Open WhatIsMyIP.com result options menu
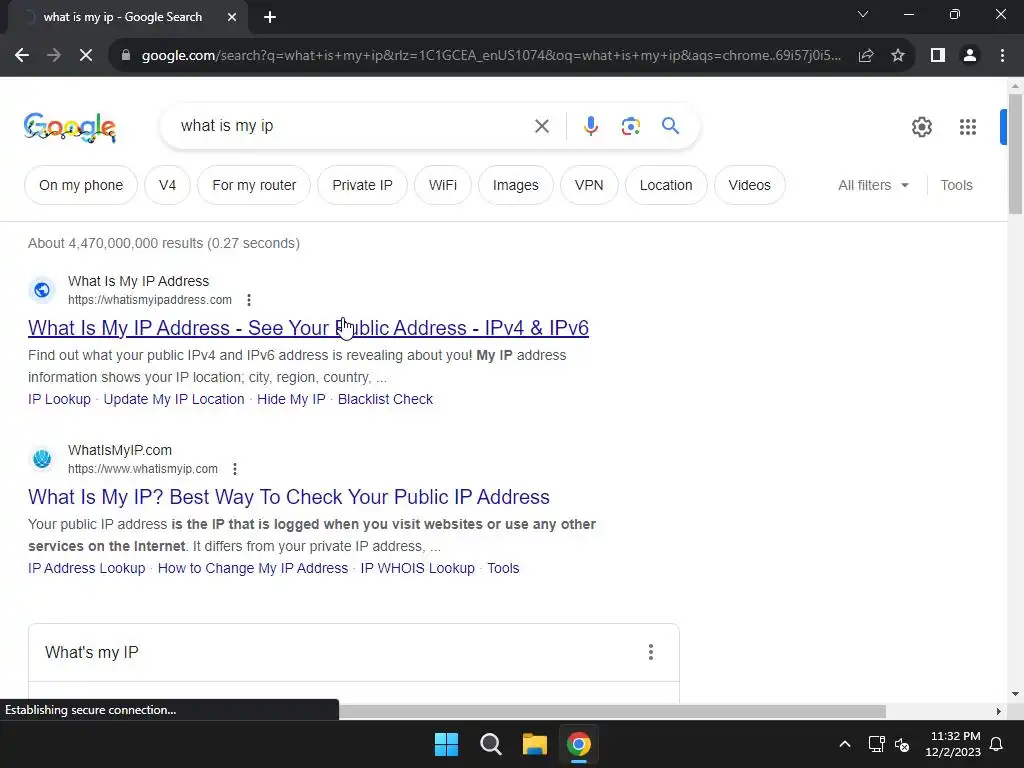The image size is (1024, 768). pos(235,469)
